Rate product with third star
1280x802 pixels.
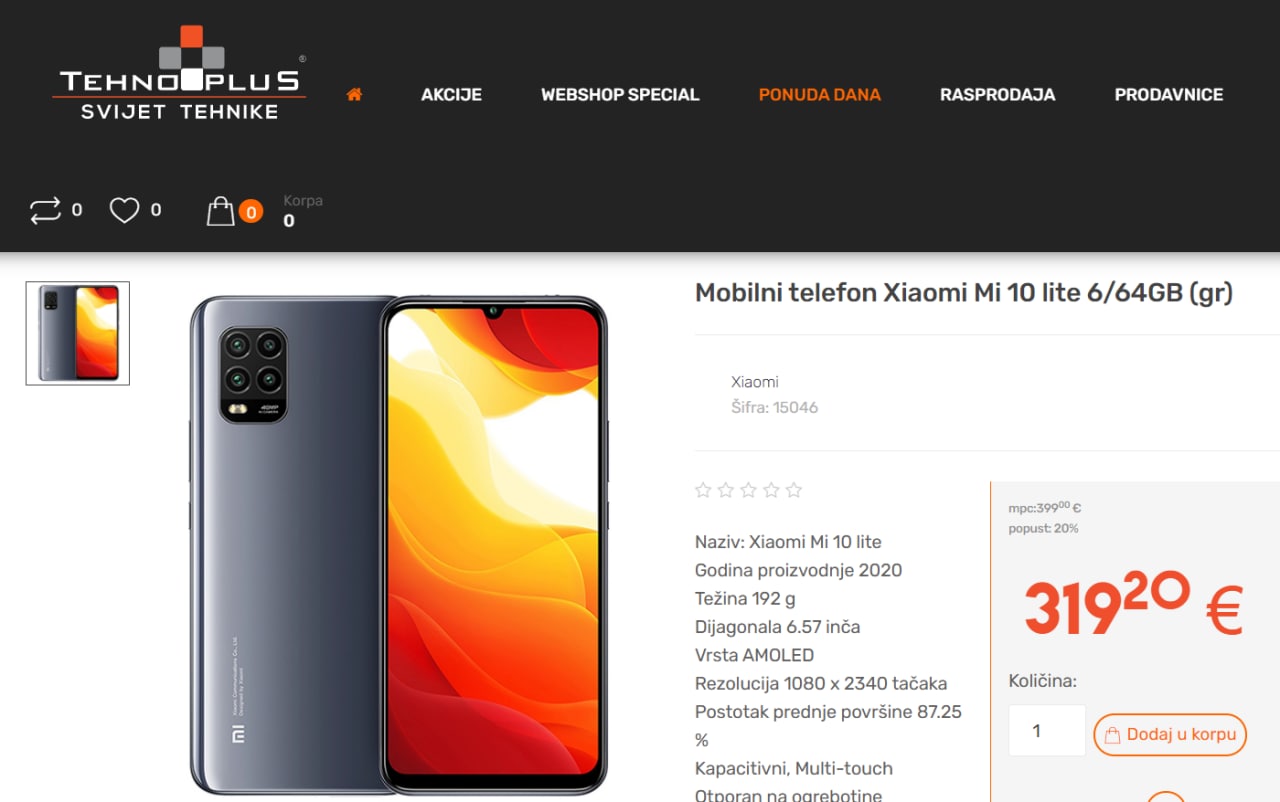748,490
